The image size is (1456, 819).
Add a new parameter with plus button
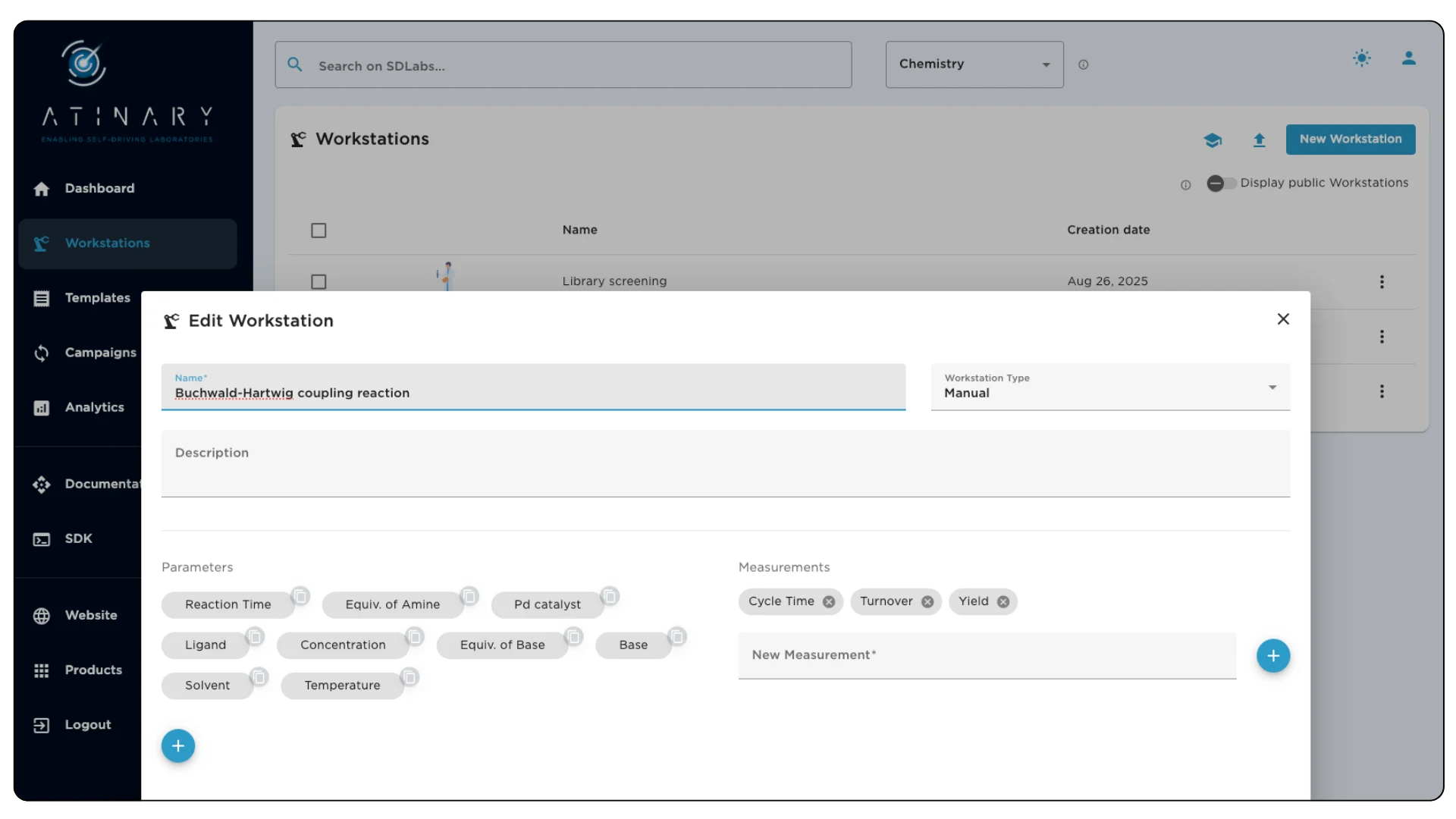[178, 746]
